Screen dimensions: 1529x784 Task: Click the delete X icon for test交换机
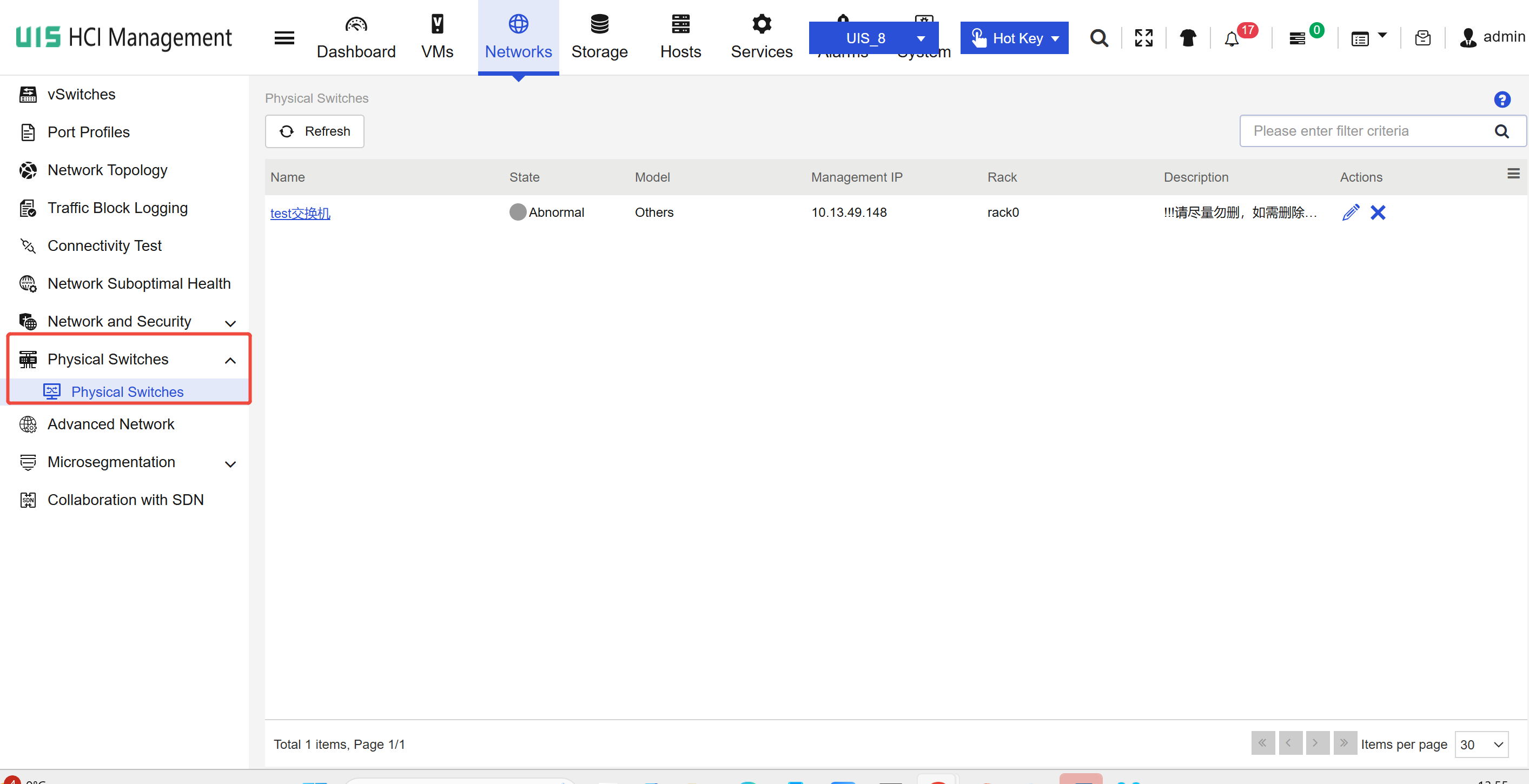pos(1378,212)
